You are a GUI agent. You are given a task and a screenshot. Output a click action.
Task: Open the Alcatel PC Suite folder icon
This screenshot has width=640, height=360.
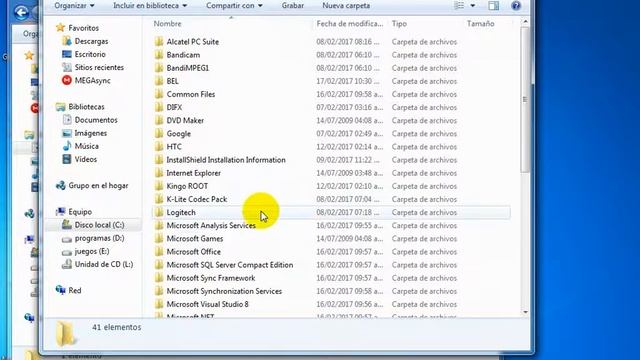(x=159, y=42)
